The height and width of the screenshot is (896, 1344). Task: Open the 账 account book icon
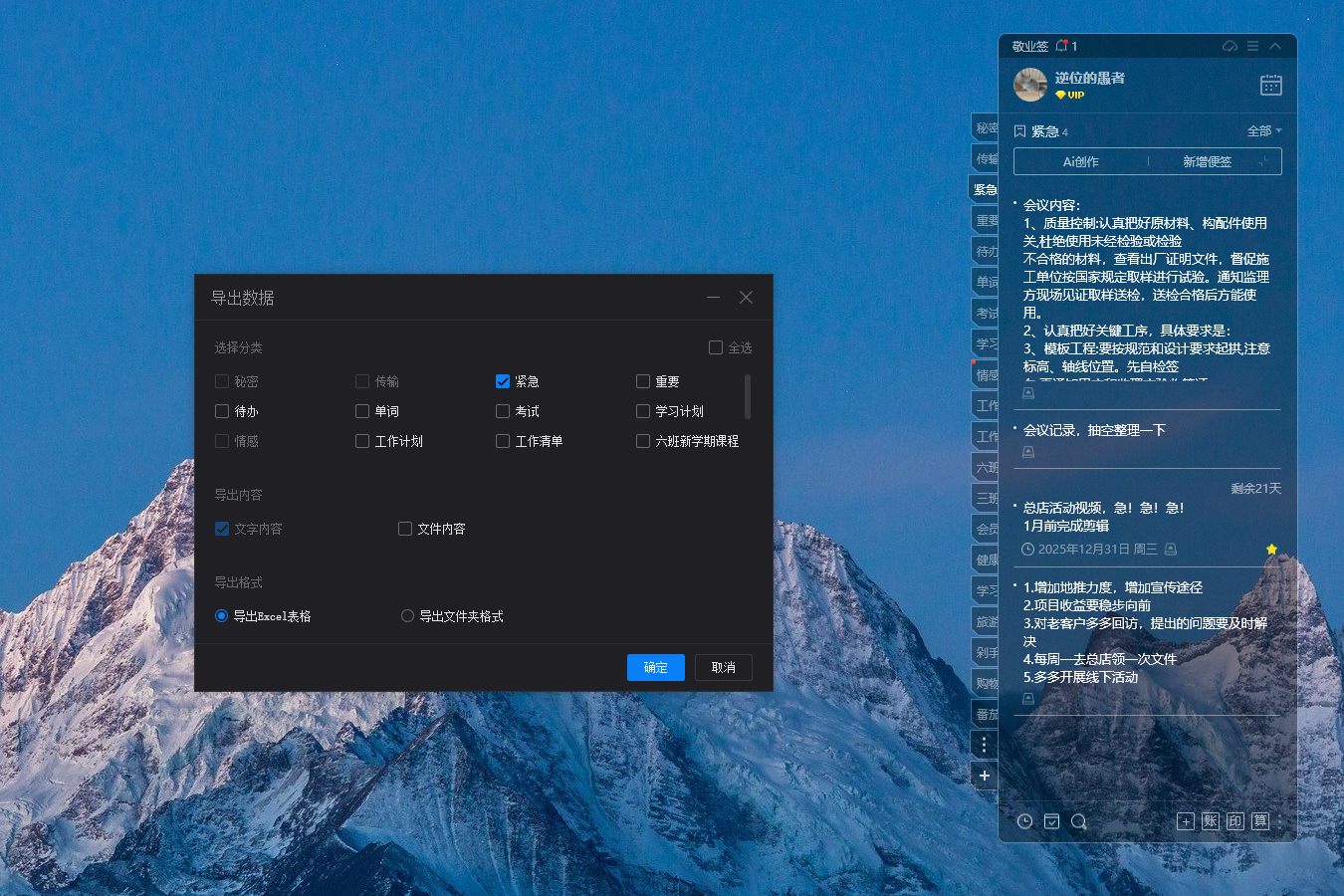click(1211, 820)
